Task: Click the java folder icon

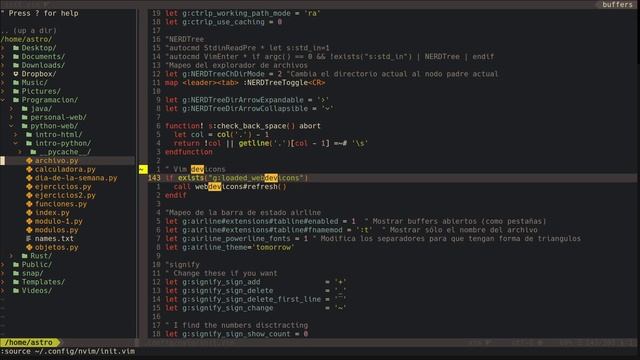Action: [x=24, y=109]
